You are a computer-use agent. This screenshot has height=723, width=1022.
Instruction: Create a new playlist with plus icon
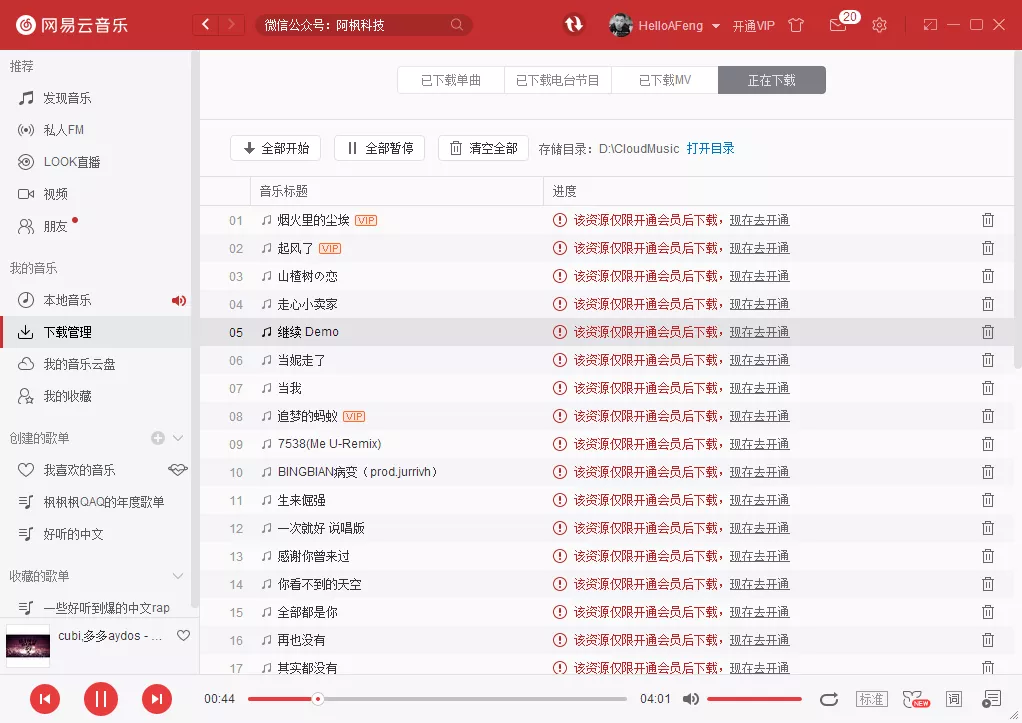(158, 438)
